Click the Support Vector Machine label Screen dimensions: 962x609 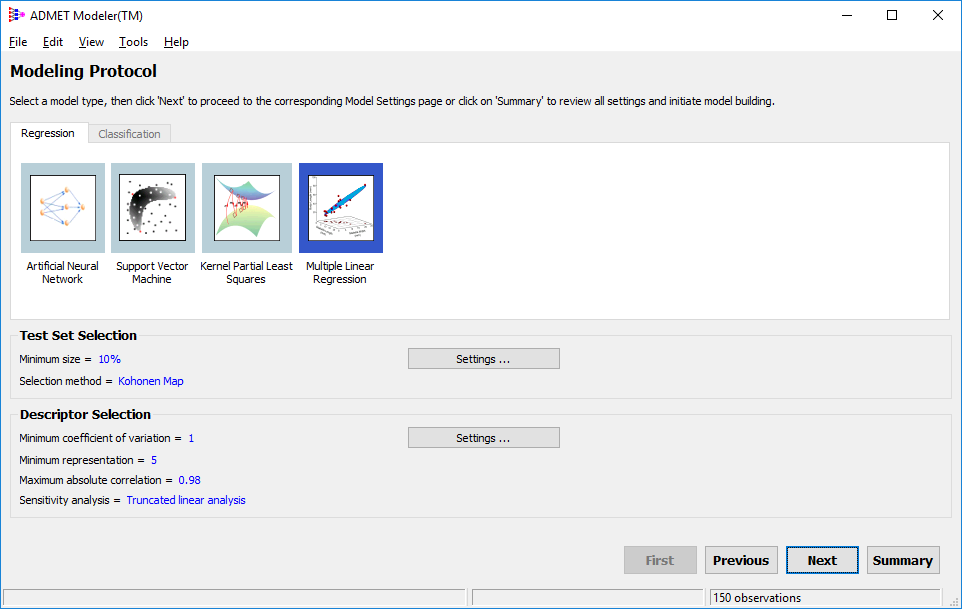(x=152, y=272)
